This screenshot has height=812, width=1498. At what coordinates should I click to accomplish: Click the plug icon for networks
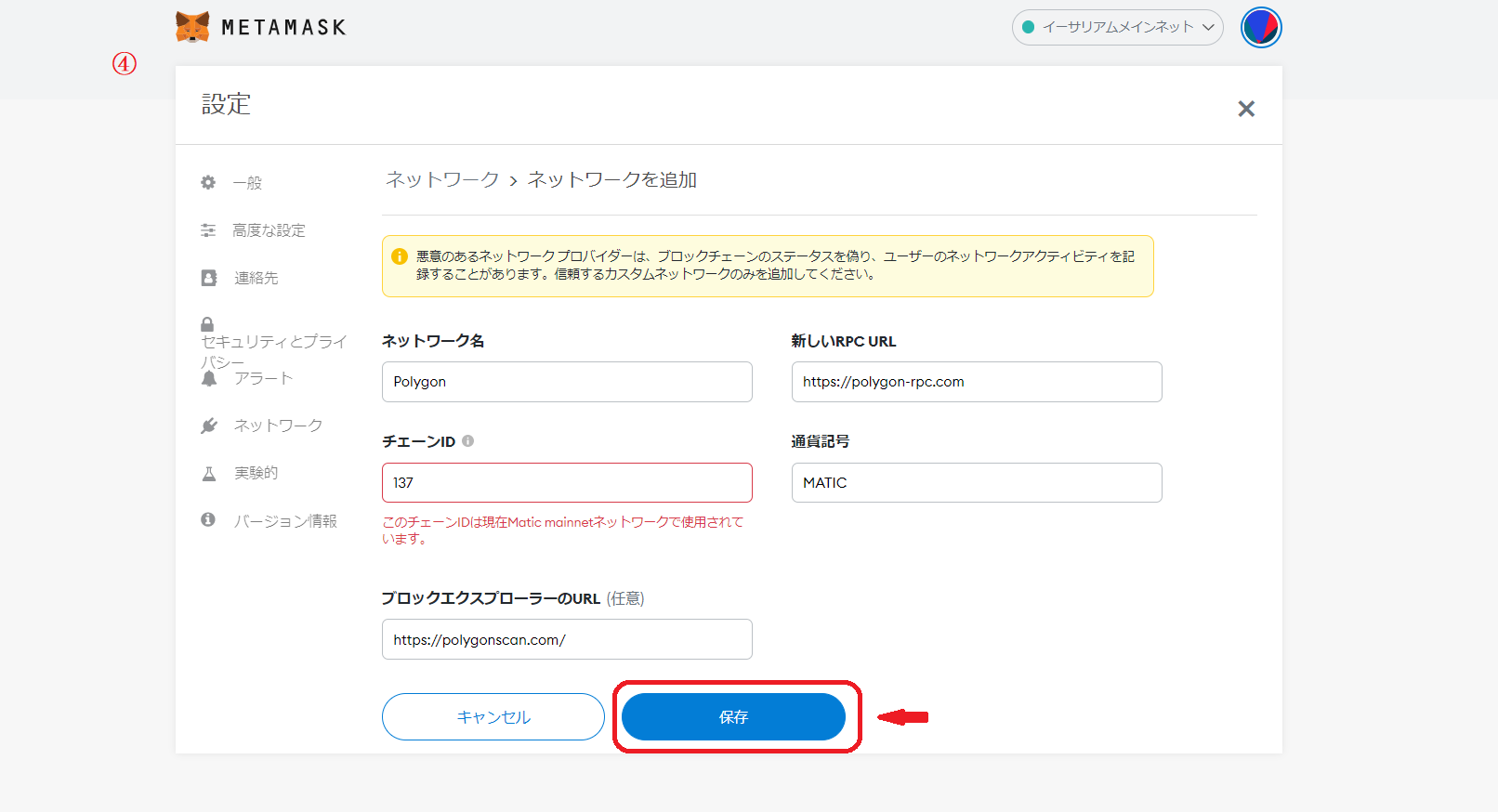pyautogui.click(x=209, y=426)
